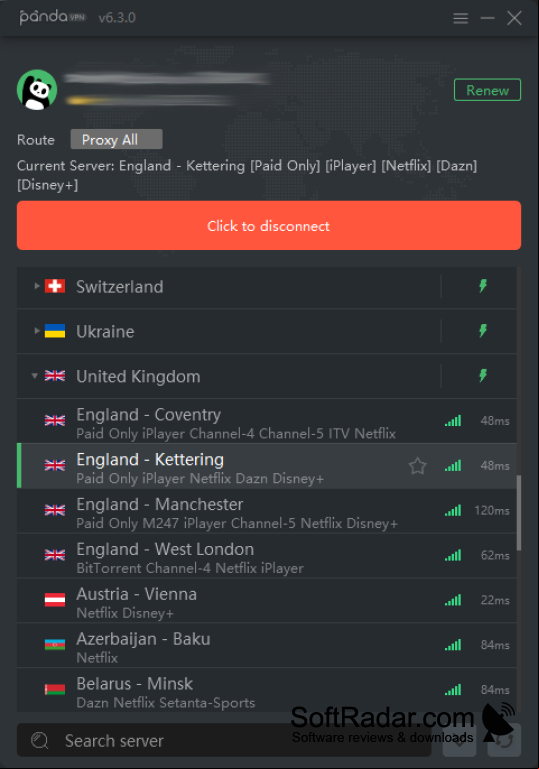Image resolution: width=539 pixels, height=769 pixels.
Task: Click the server list vertical scrollbar
Action: tap(519, 513)
